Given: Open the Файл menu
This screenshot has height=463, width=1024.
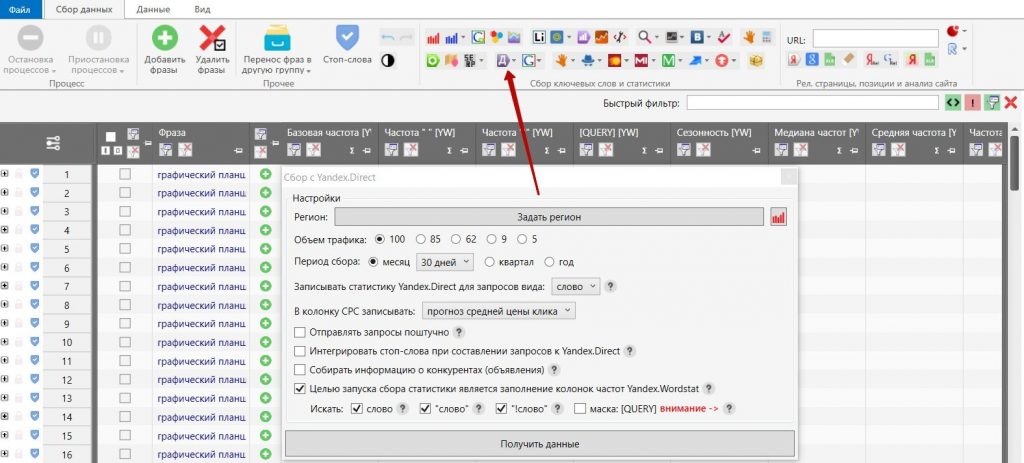Looking at the screenshot, I should pos(20,8).
